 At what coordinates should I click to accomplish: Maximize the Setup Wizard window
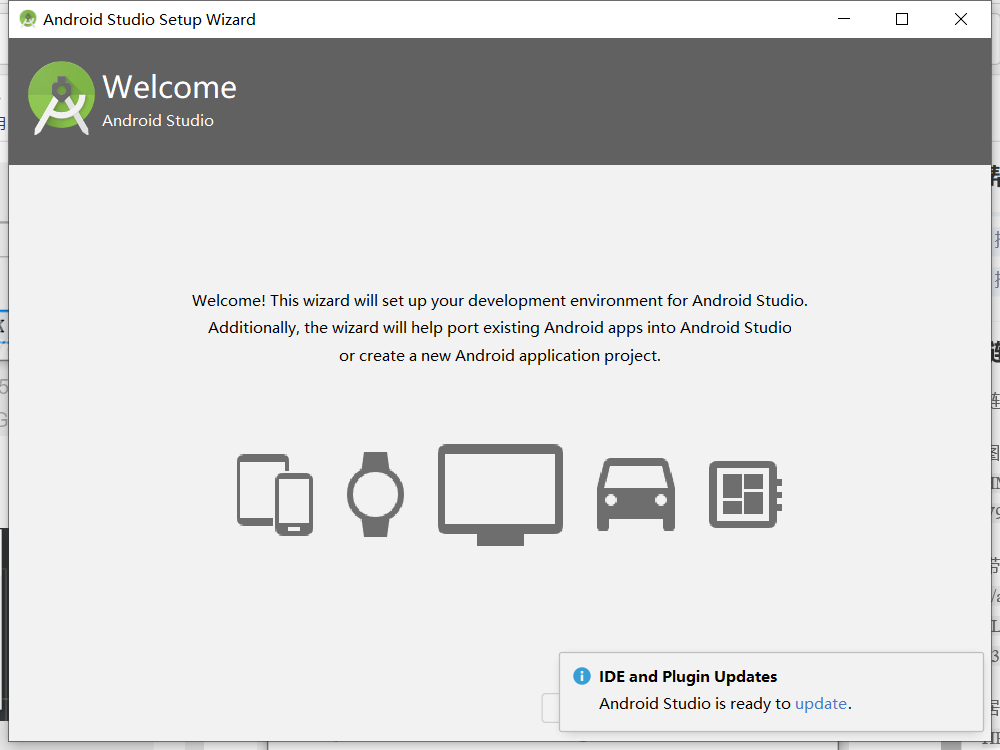(902, 19)
